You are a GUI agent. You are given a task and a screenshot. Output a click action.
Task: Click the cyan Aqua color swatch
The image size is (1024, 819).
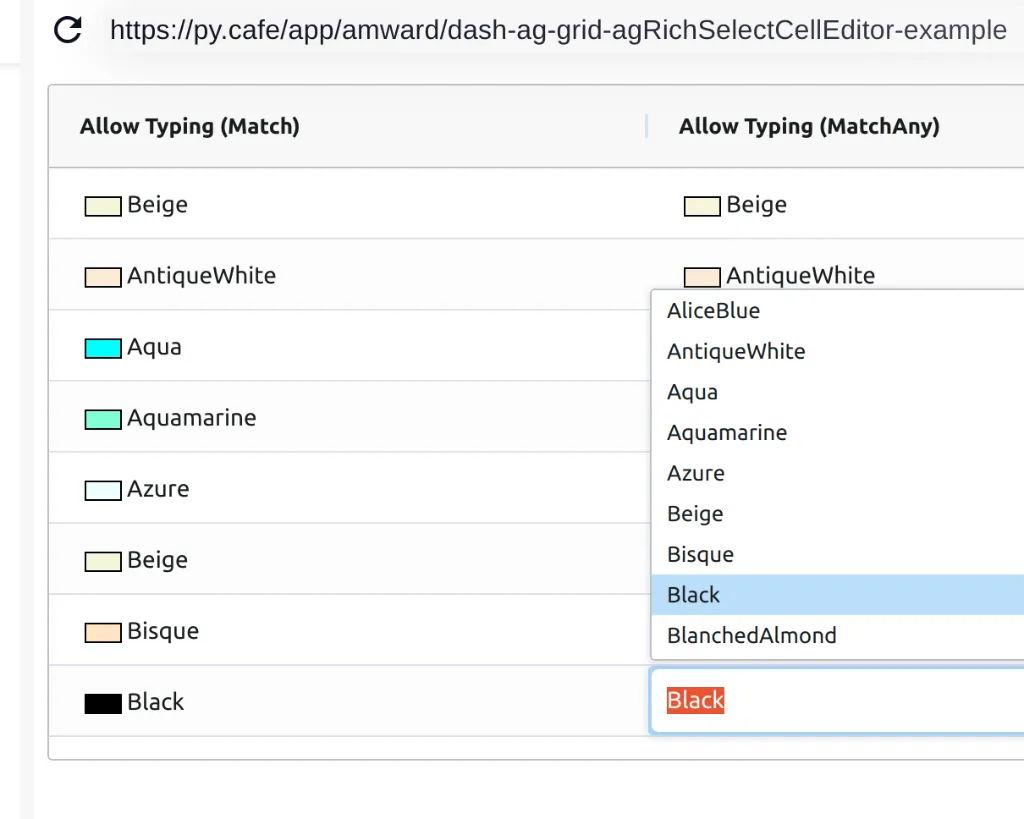103,348
